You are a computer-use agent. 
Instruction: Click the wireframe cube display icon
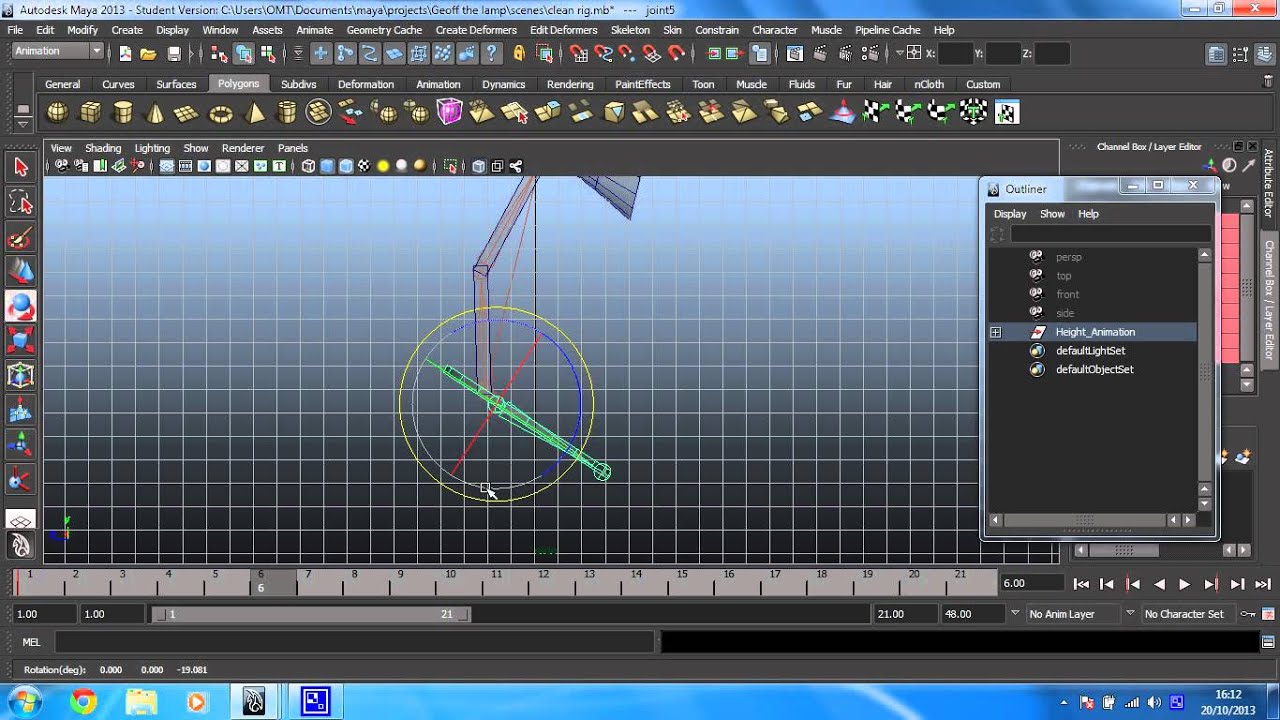tap(308, 166)
